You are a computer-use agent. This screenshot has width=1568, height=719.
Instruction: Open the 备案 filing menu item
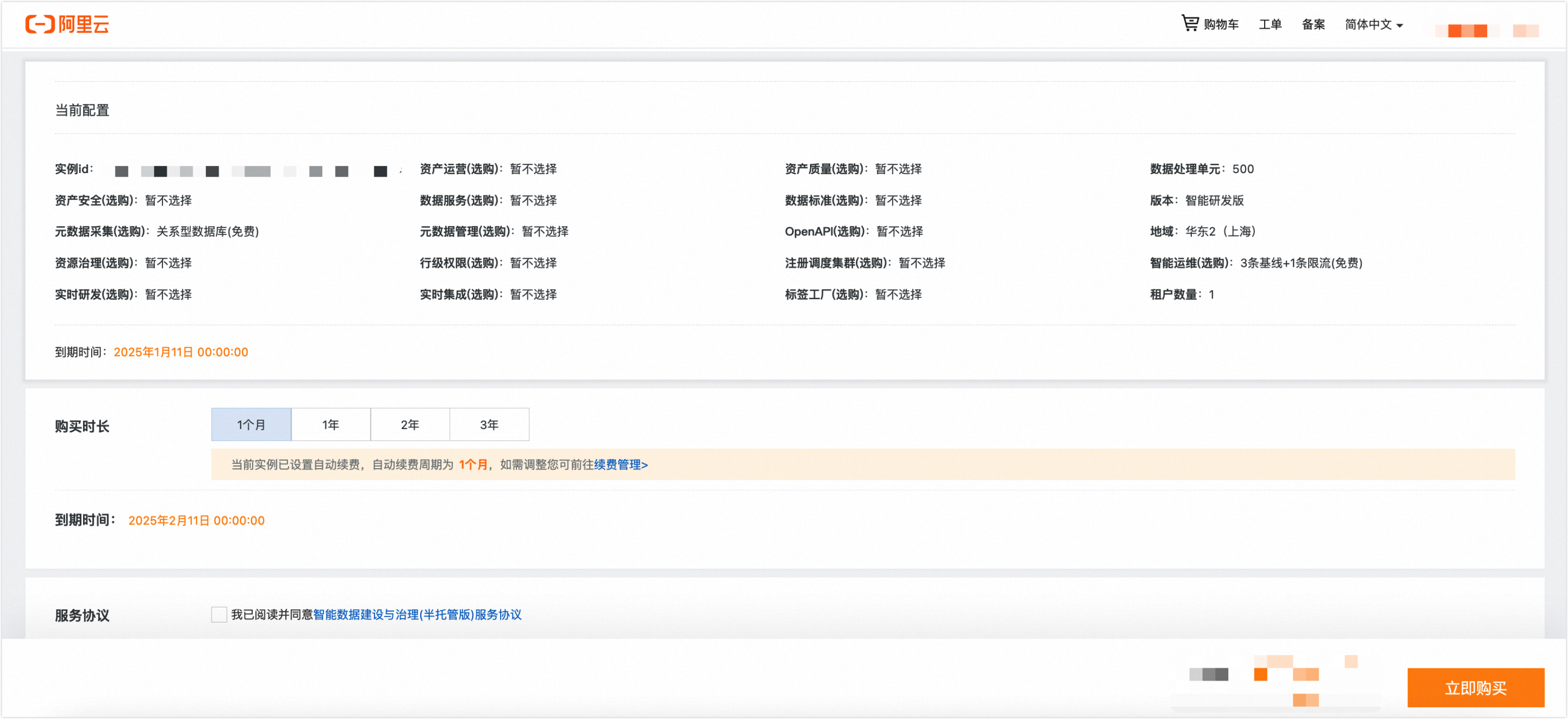click(1313, 25)
